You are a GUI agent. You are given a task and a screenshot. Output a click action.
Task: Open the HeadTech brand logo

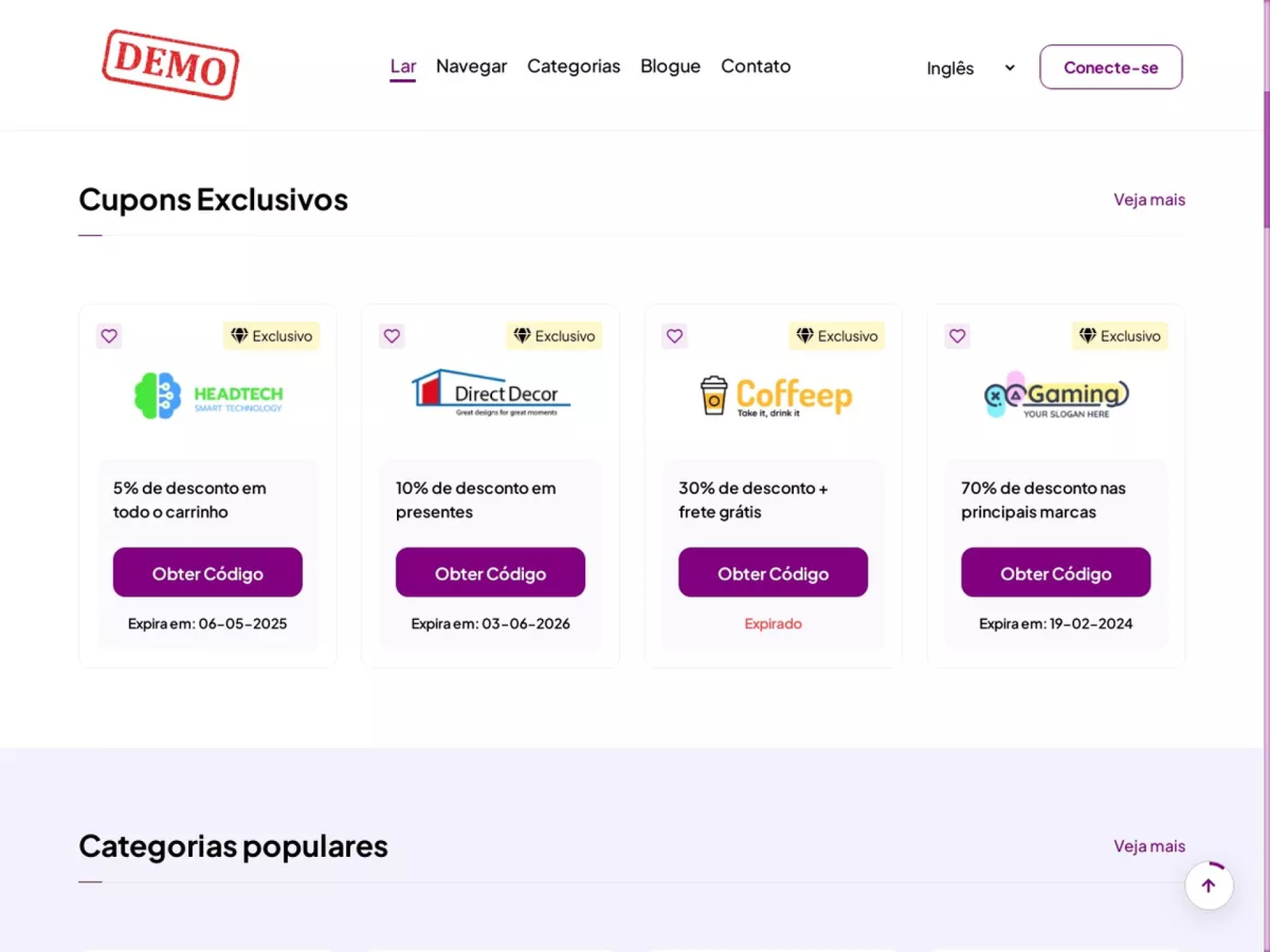208,395
